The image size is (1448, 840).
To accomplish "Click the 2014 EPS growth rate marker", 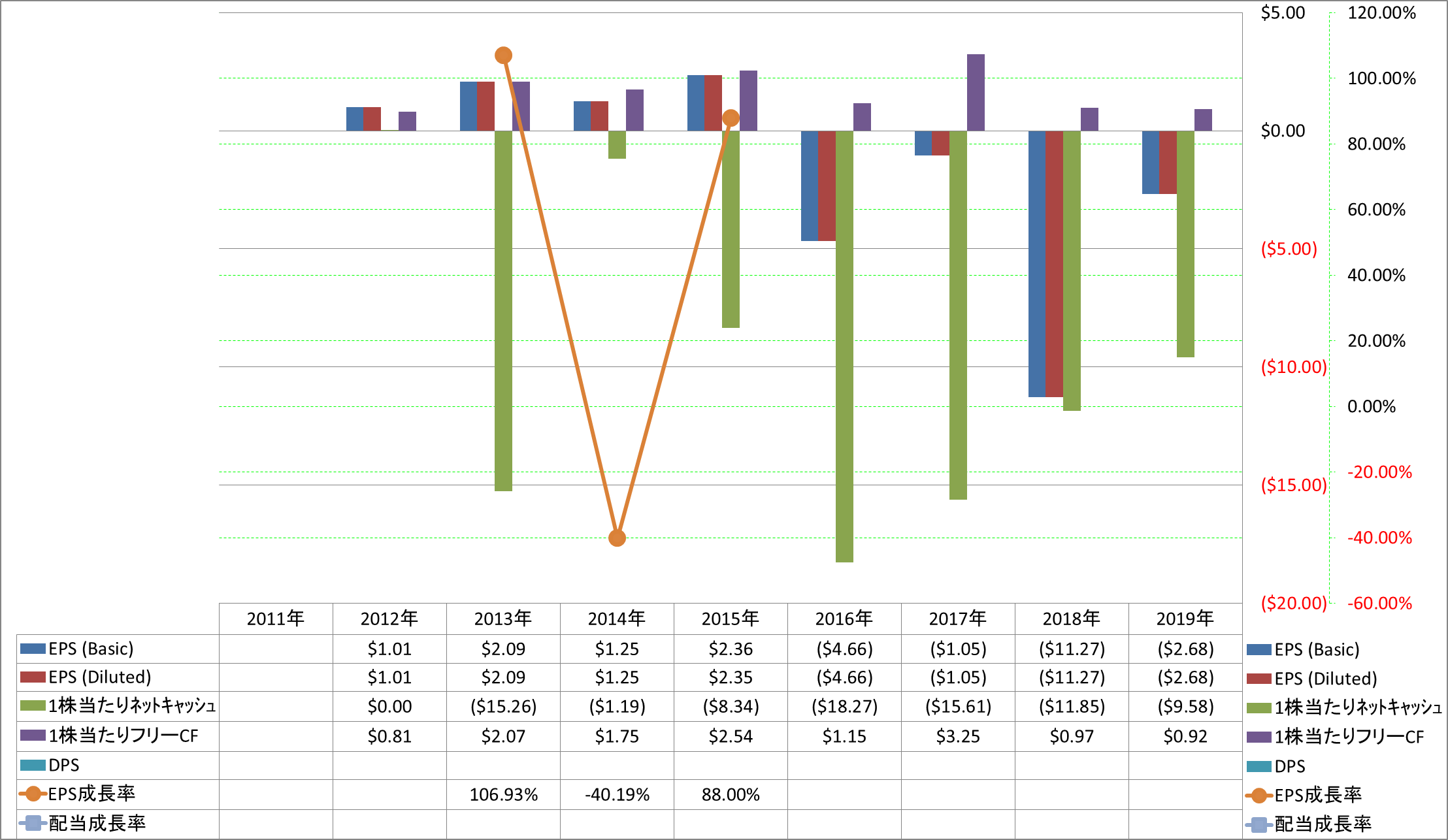I will (x=617, y=538).
